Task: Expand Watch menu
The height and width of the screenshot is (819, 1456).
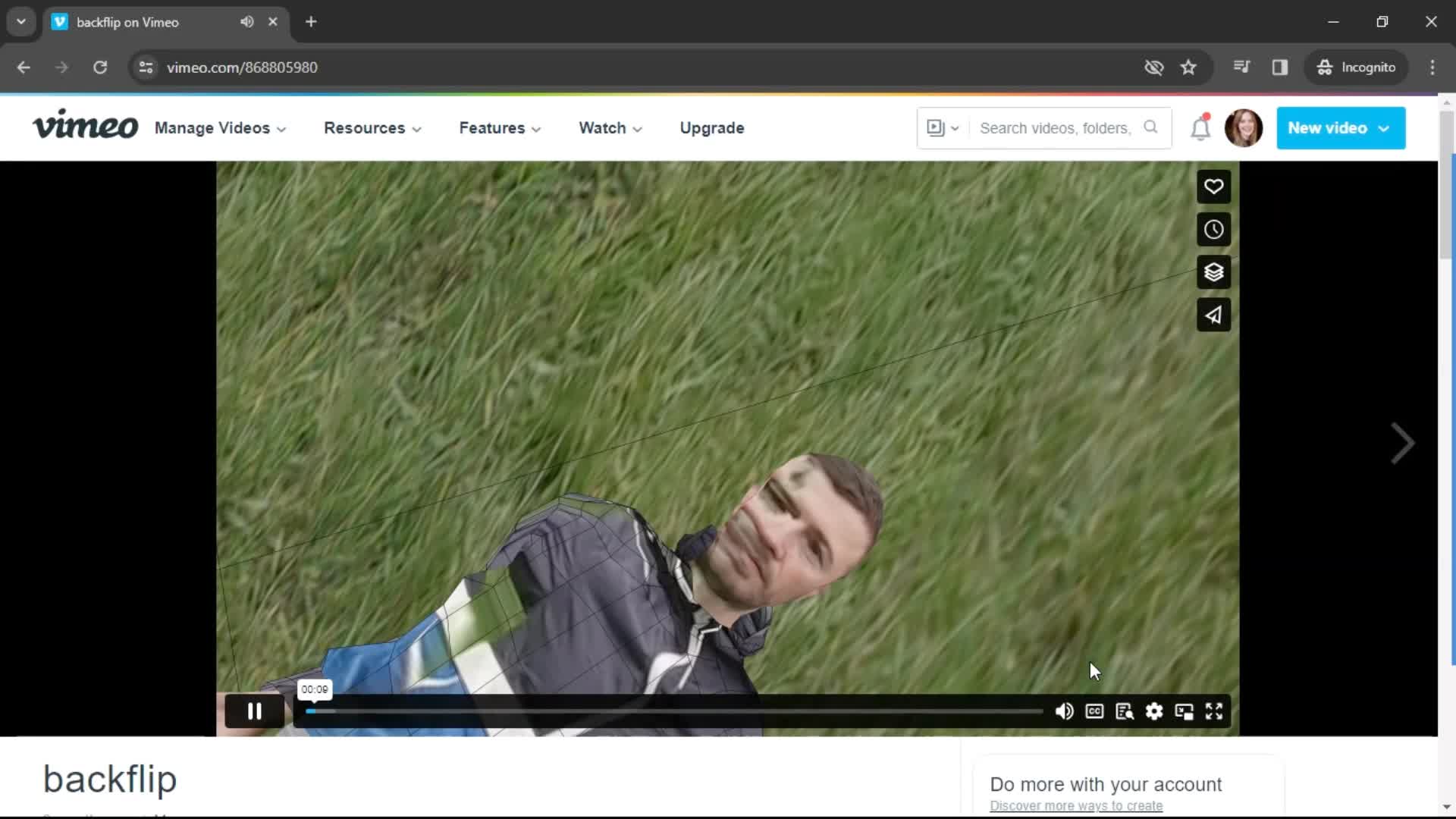Action: coord(610,128)
